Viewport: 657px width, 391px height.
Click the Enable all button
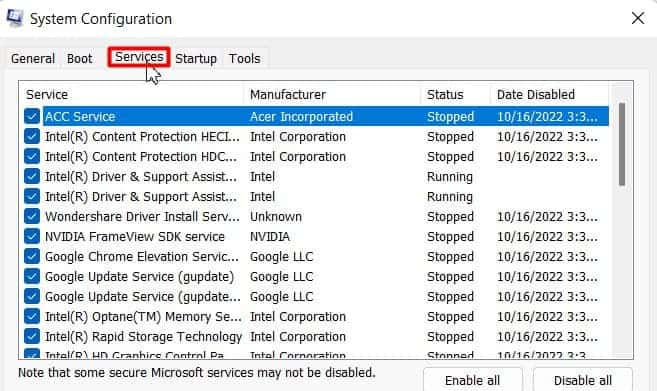pyautogui.click(x=473, y=380)
